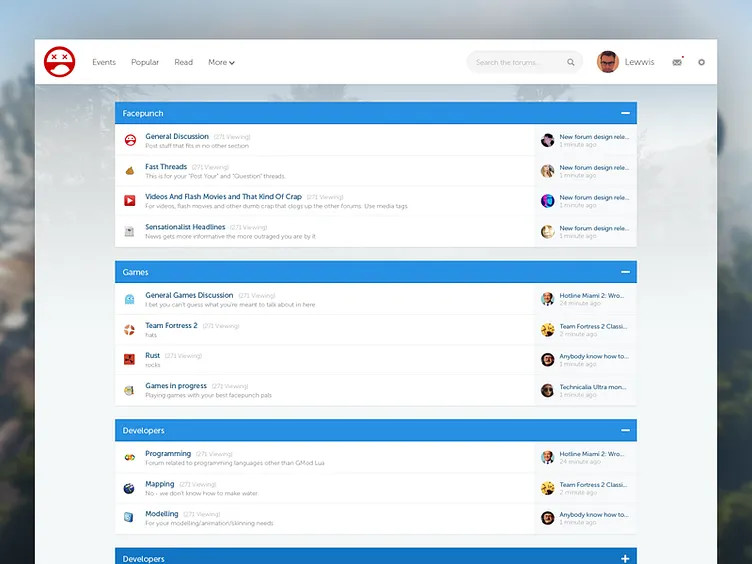Click poster avatar in Sensationalist Headlines row

click(x=548, y=232)
